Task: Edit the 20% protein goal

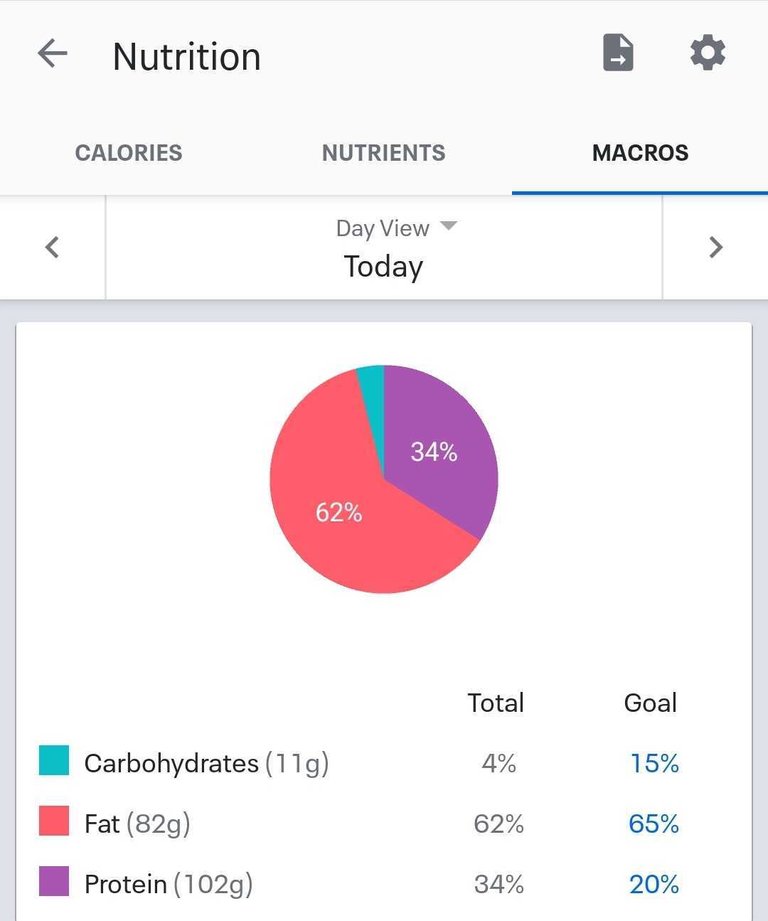Action: point(654,885)
